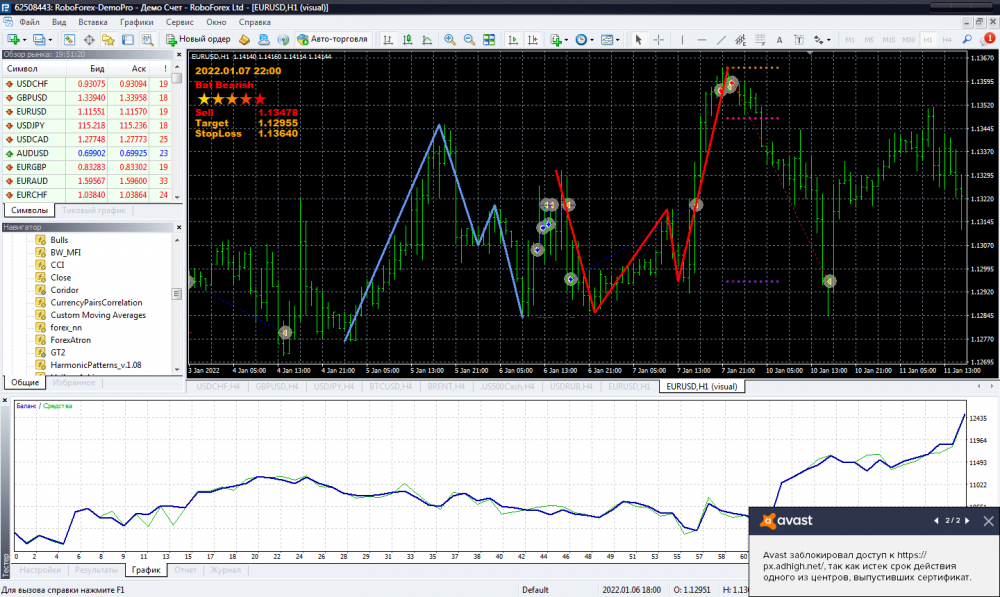This screenshot has height=597, width=1000.
Task: Open the Файл menu
Action: (x=29, y=22)
